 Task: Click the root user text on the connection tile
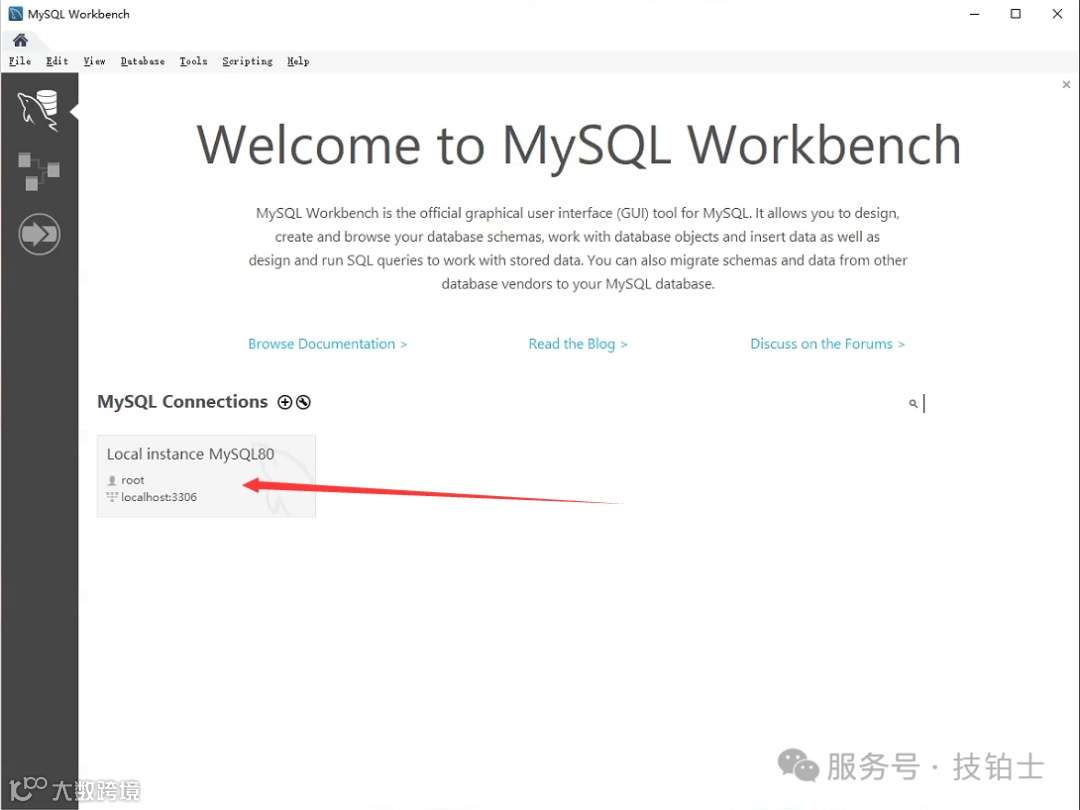132,480
